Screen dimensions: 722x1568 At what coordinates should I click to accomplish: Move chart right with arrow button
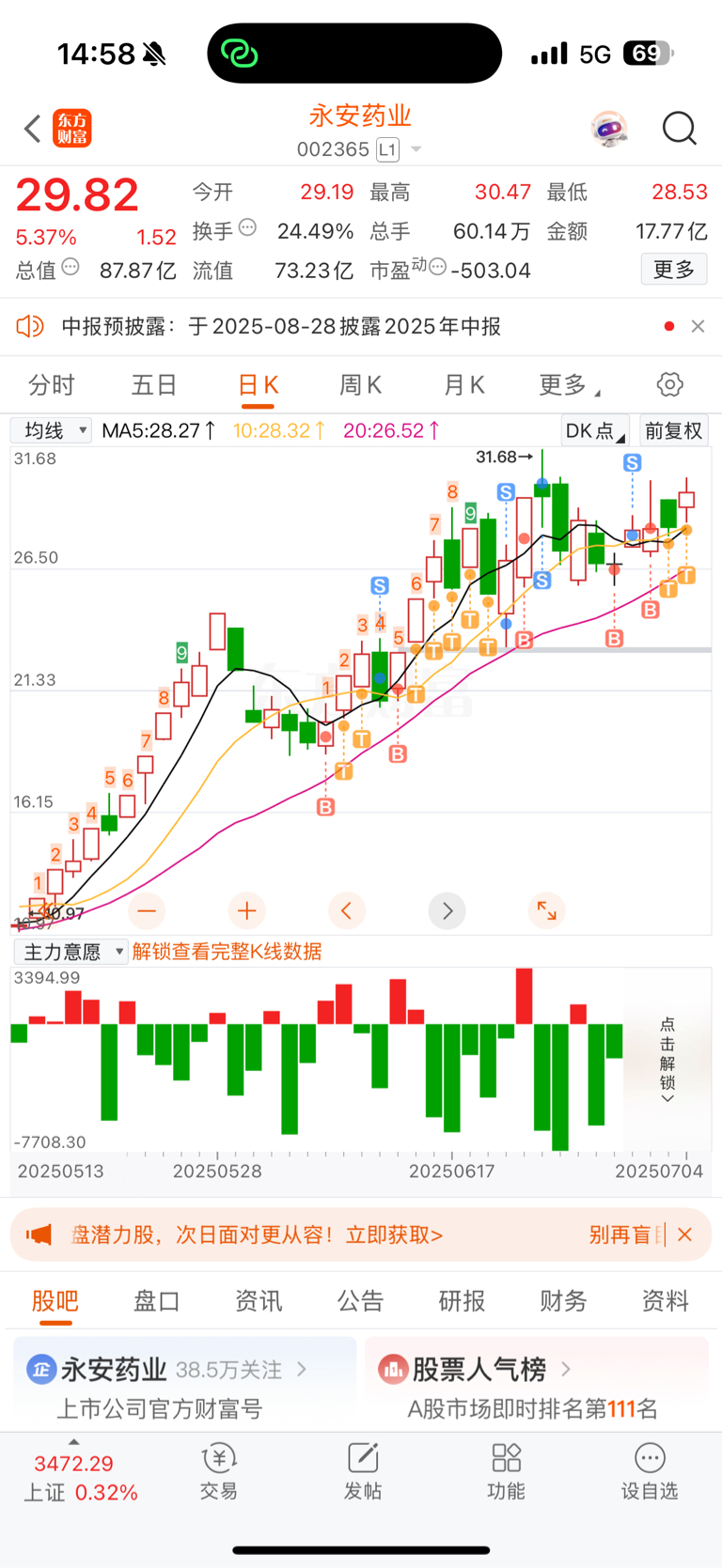coord(447,910)
